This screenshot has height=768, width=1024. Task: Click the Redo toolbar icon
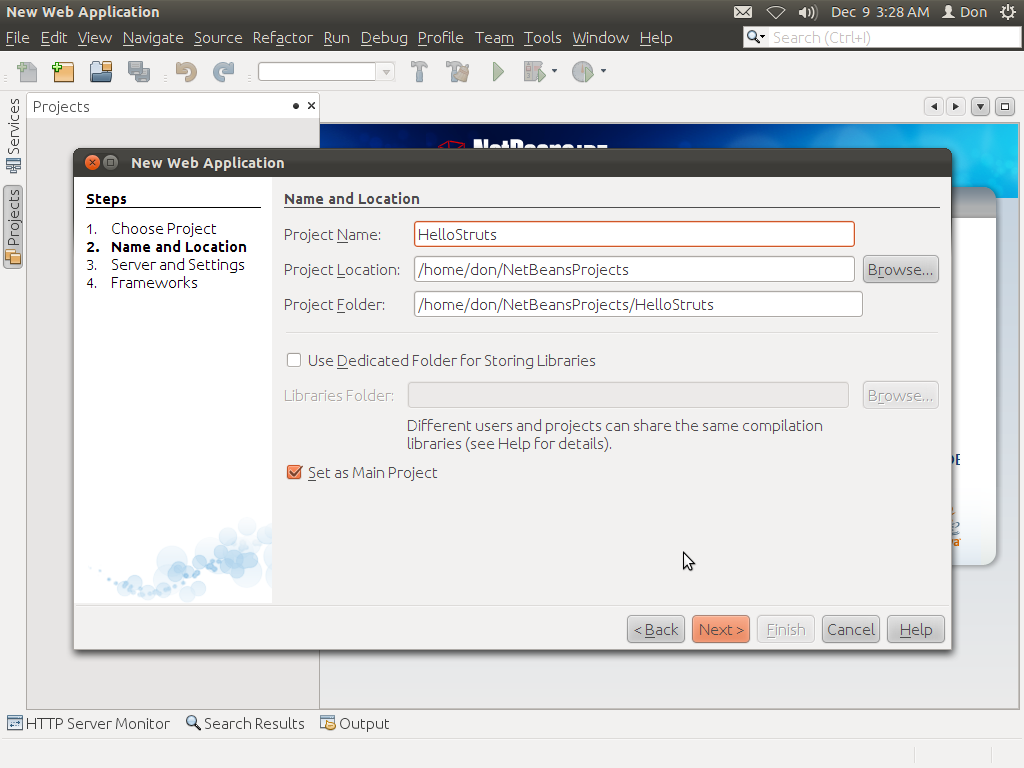click(225, 71)
